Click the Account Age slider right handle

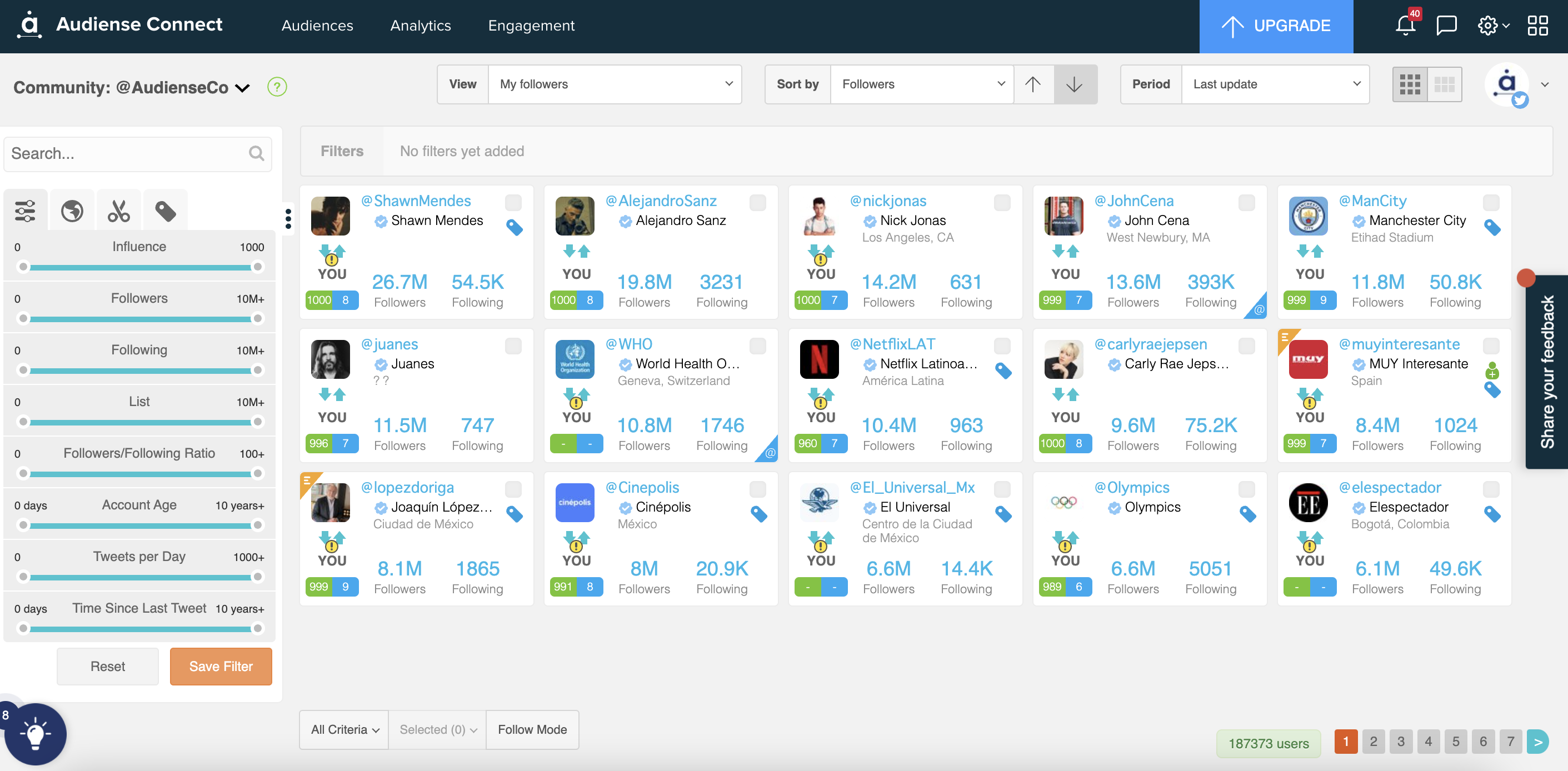point(257,524)
